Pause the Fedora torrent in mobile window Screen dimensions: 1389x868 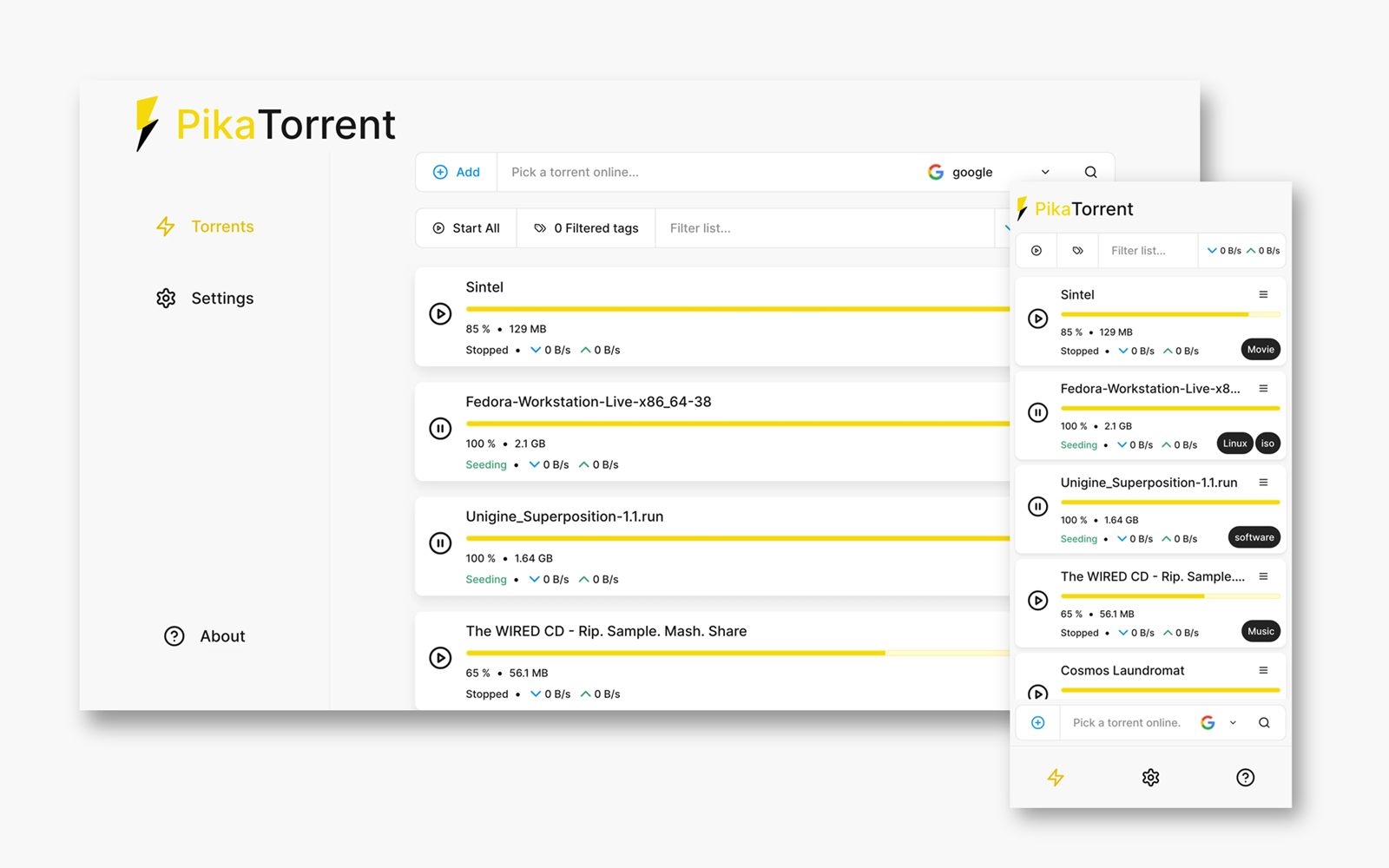[x=1037, y=412]
